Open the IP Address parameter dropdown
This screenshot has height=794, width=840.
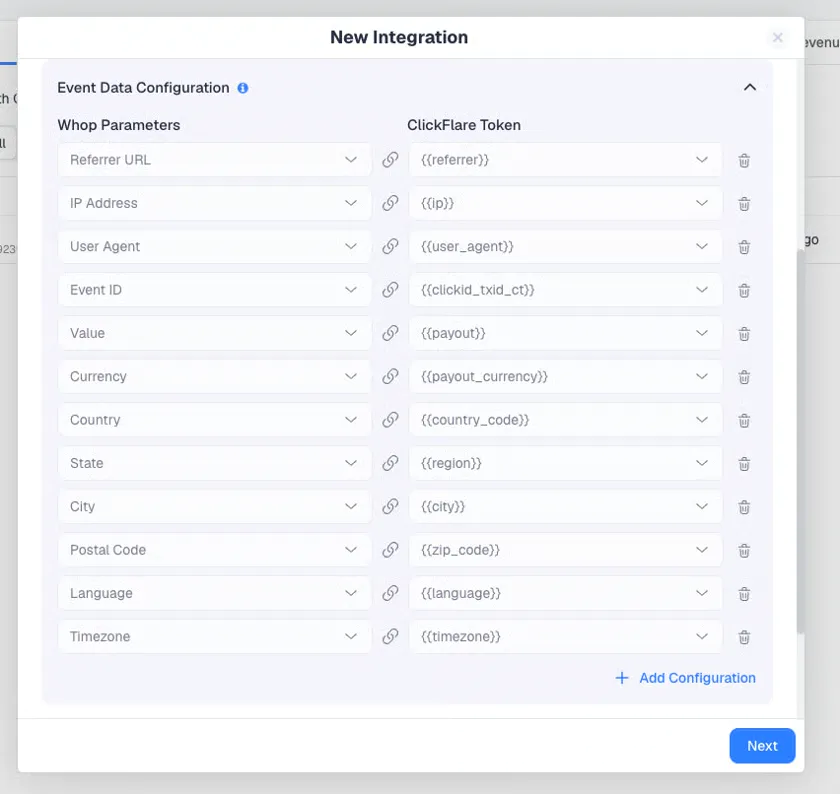[214, 203]
